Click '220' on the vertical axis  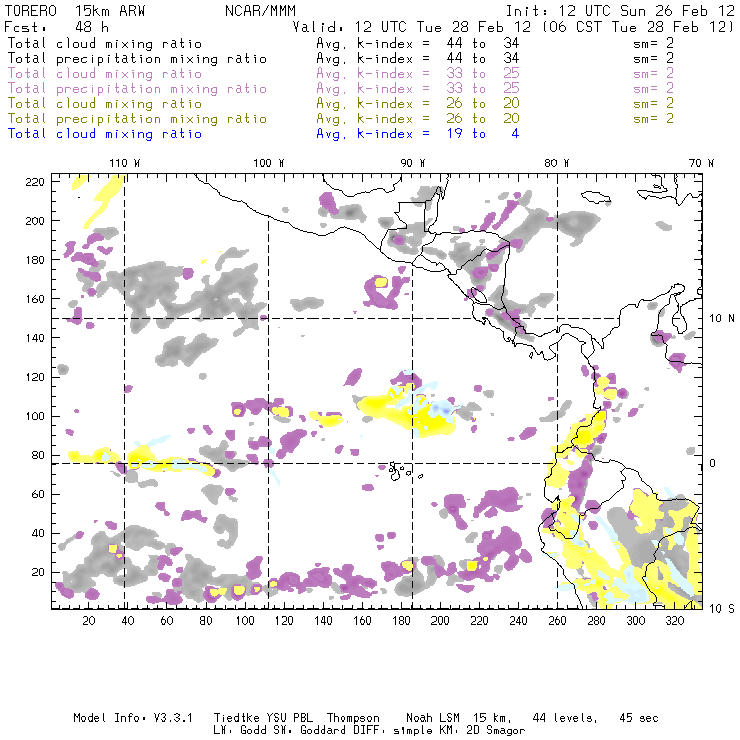35,182
